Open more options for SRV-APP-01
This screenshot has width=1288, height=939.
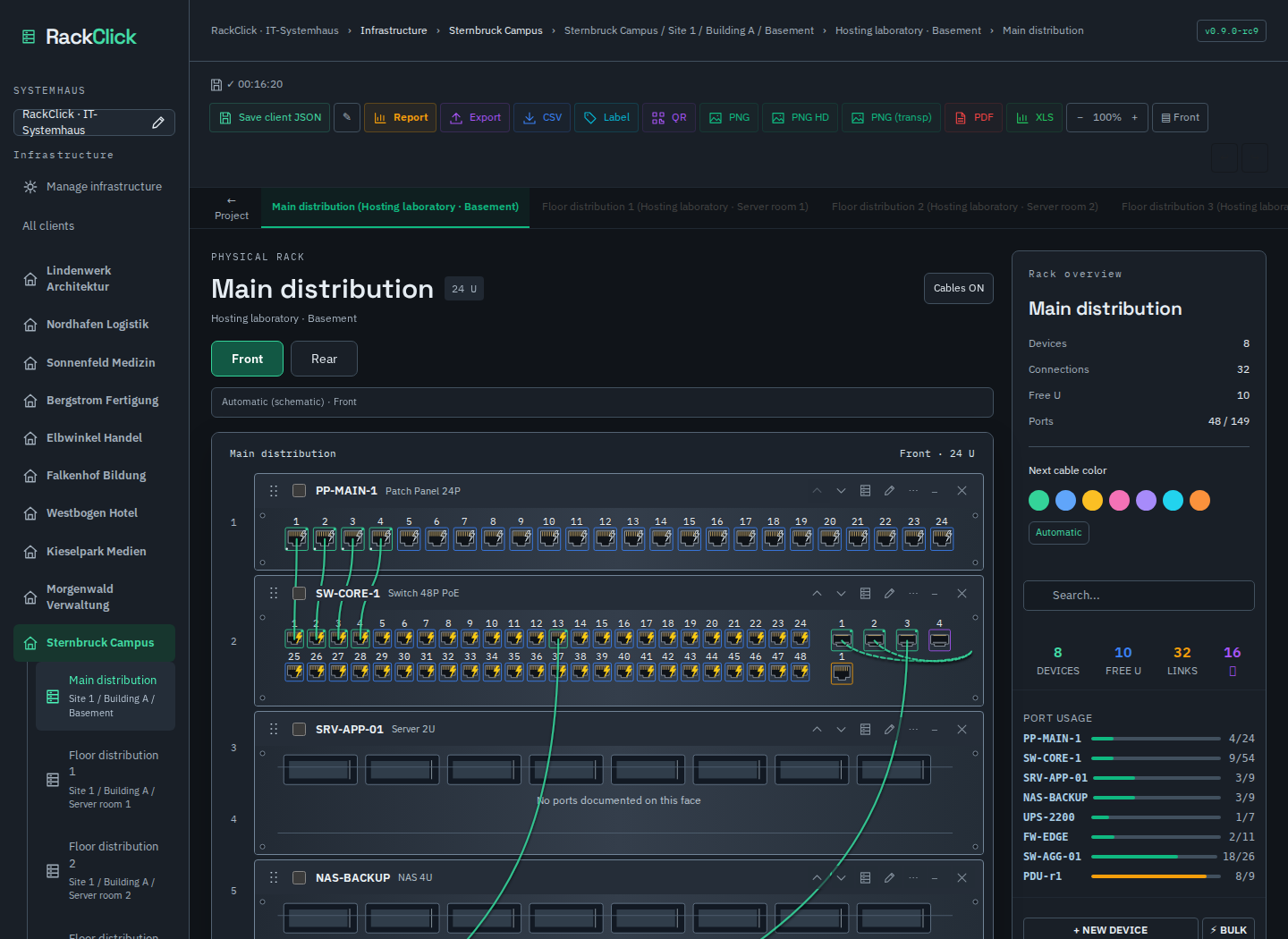[913, 730]
